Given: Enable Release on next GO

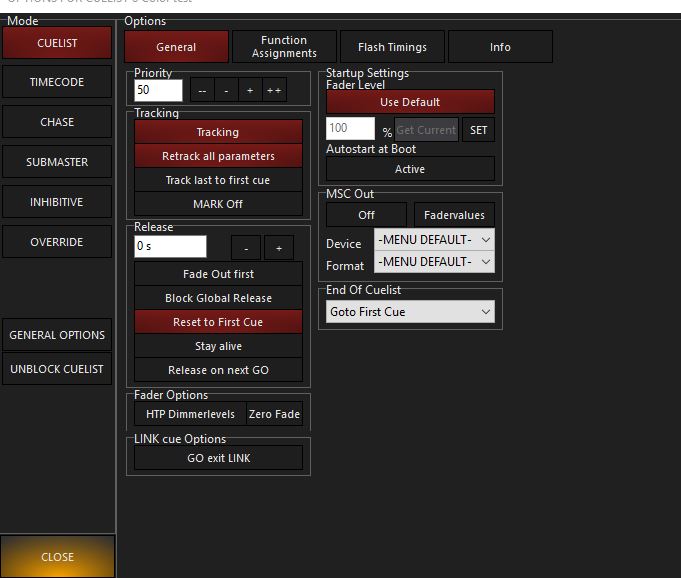Looking at the screenshot, I should point(218,370).
